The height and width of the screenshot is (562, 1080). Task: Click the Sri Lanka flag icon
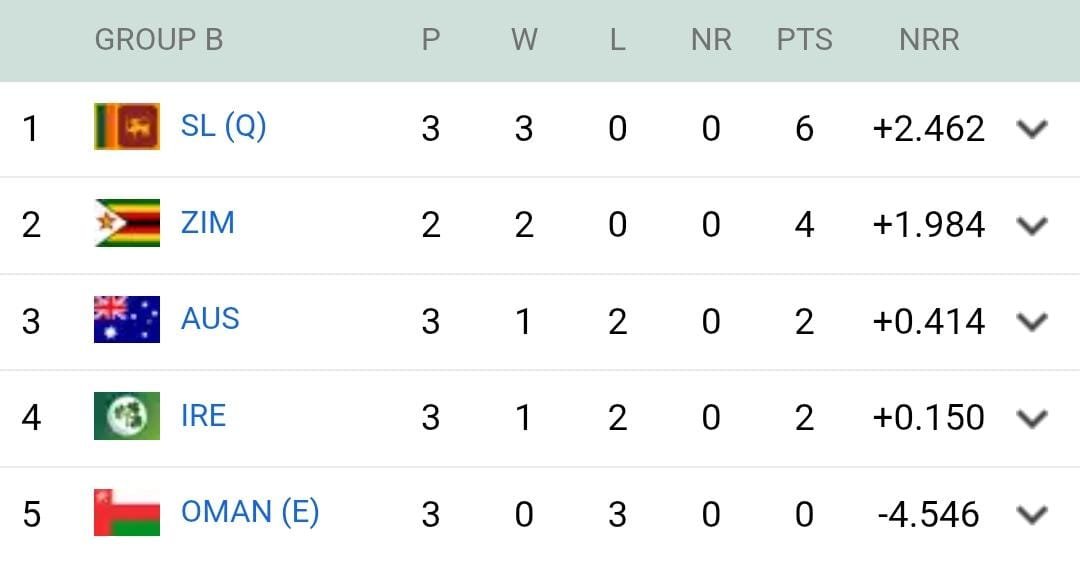click(x=127, y=127)
